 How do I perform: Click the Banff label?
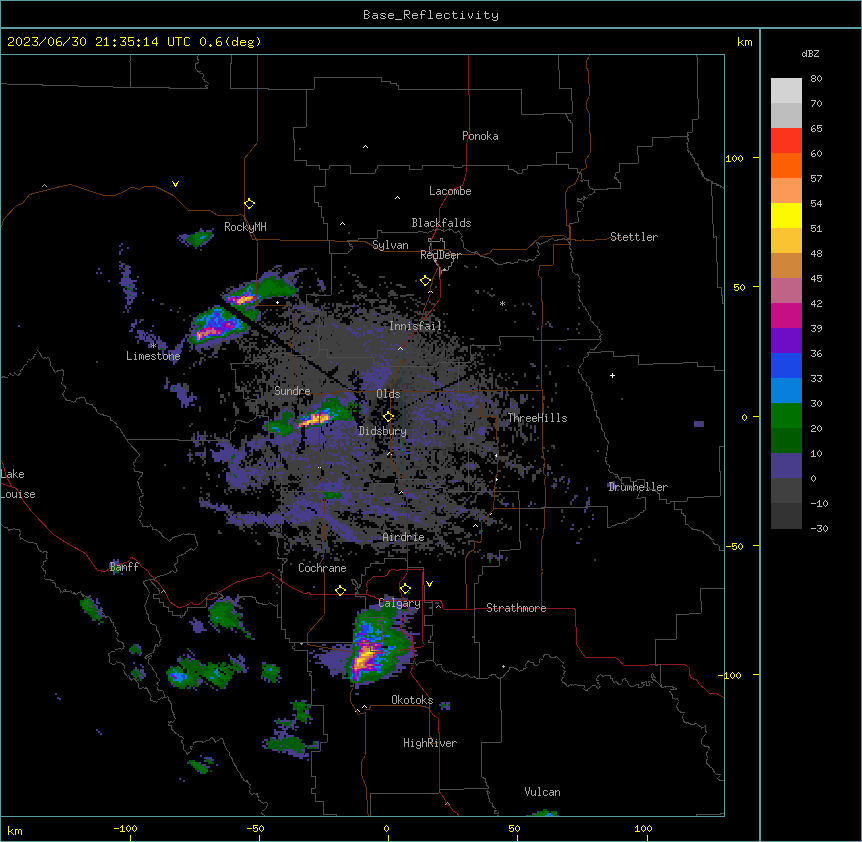point(124,567)
